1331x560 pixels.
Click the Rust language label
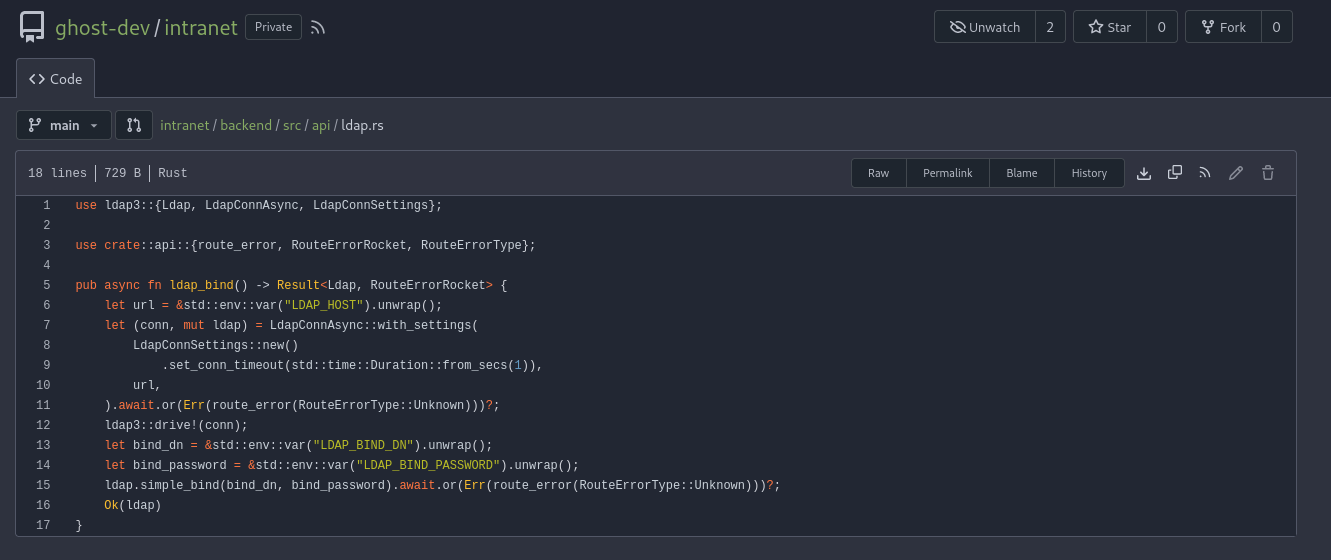173,173
